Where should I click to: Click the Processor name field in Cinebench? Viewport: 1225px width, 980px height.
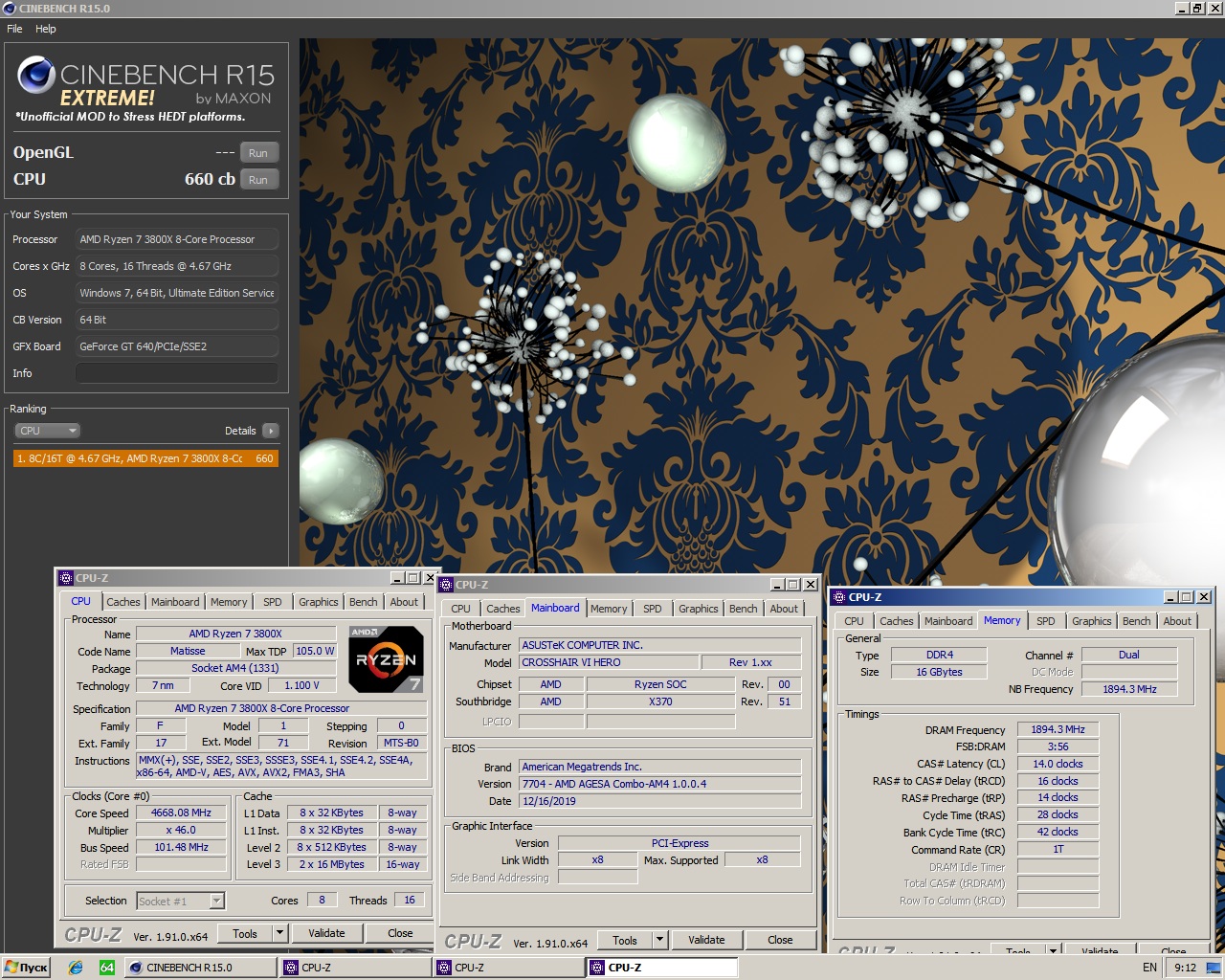(x=177, y=239)
